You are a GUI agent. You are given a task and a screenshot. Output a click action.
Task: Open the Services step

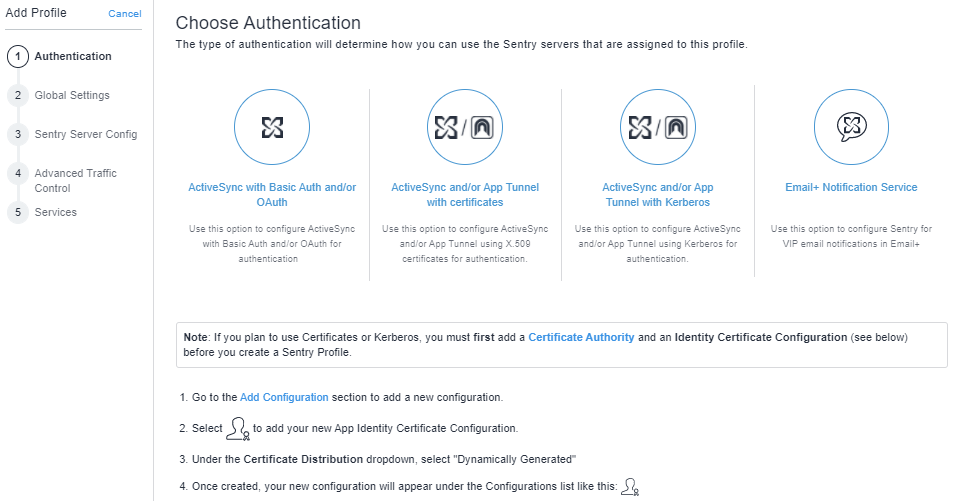56,212
